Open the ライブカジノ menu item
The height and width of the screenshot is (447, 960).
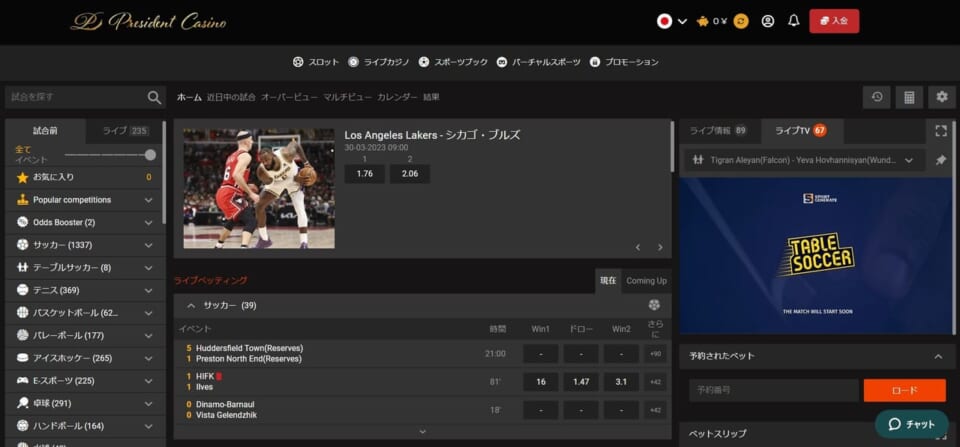click(x=379, y=62)
